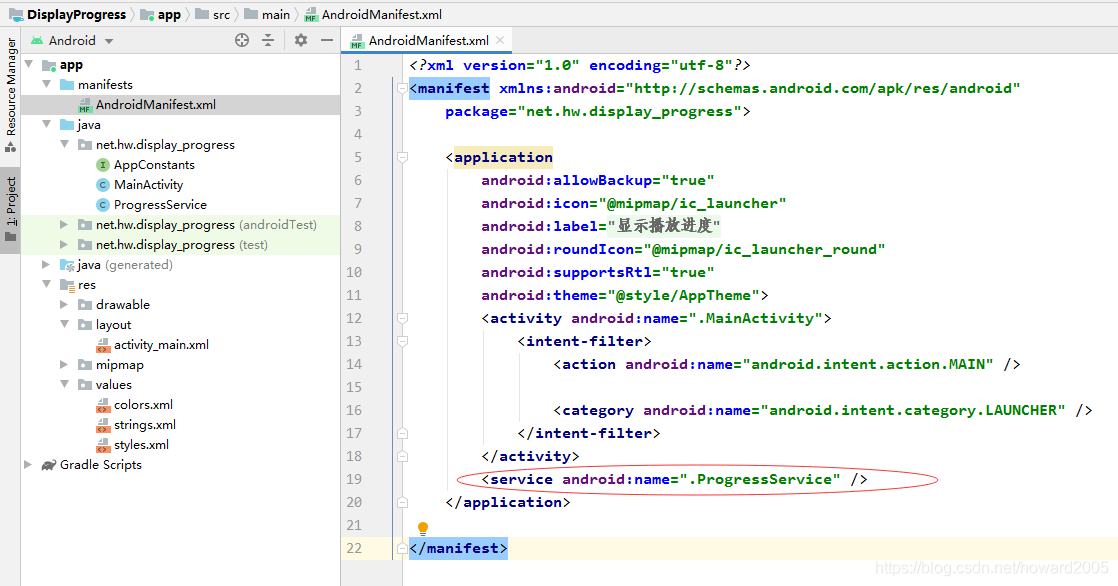Fold the application tag at line 5
Viewport: 1118px width, 586px height.
402,157
